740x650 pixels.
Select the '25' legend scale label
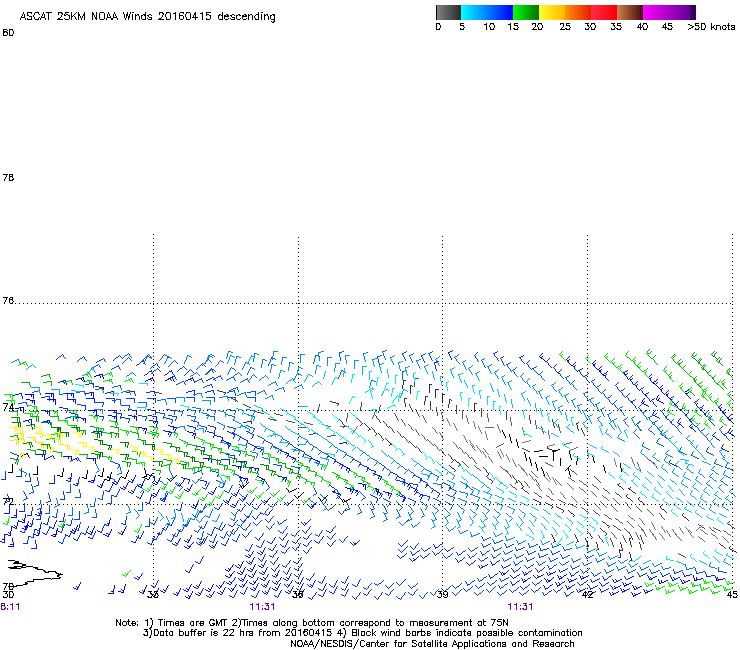(565, 27)
